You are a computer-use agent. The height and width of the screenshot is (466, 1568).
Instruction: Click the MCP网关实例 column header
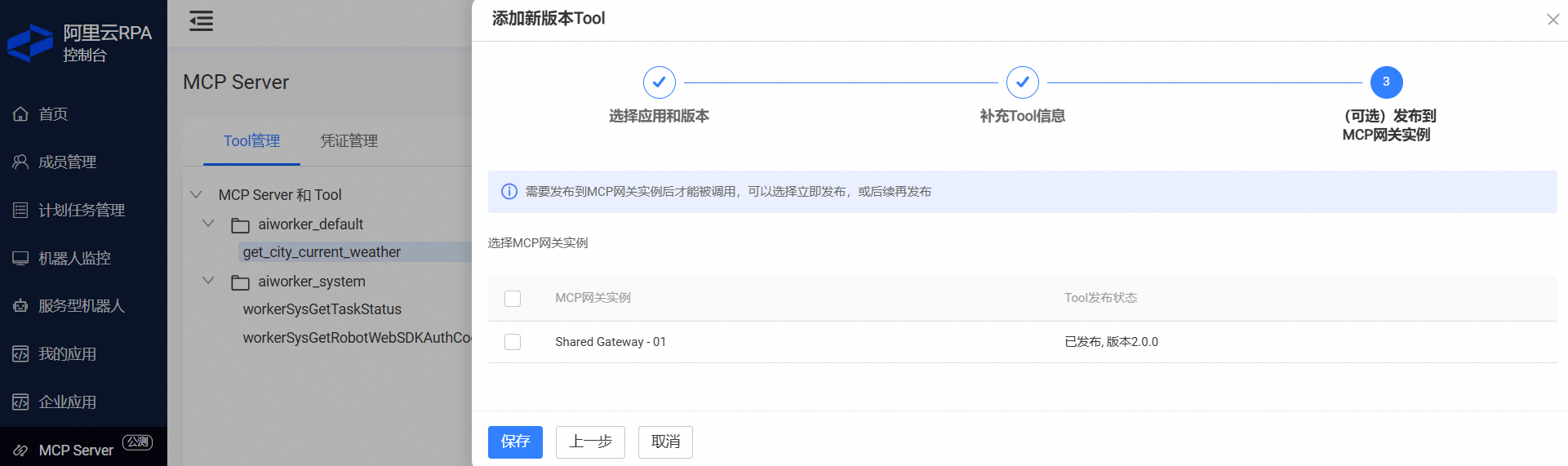[x=593, y=298]
